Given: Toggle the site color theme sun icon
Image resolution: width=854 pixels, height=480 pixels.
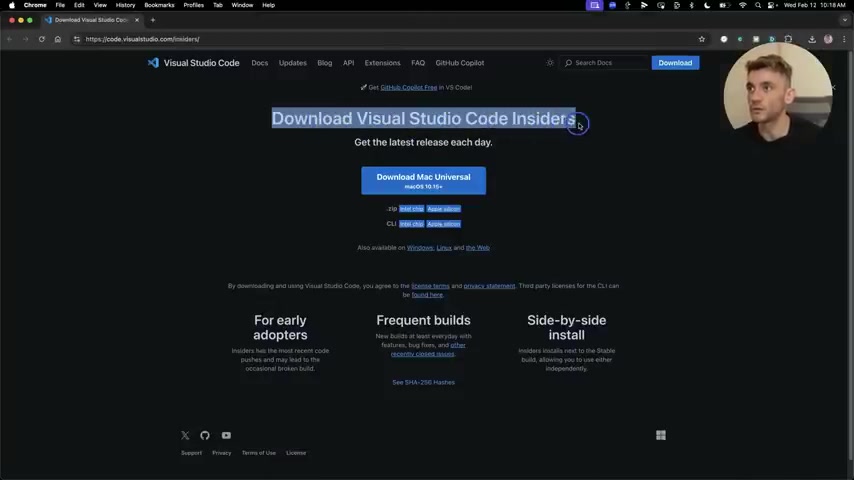Looking at the screenshot, I should [550, 63].
